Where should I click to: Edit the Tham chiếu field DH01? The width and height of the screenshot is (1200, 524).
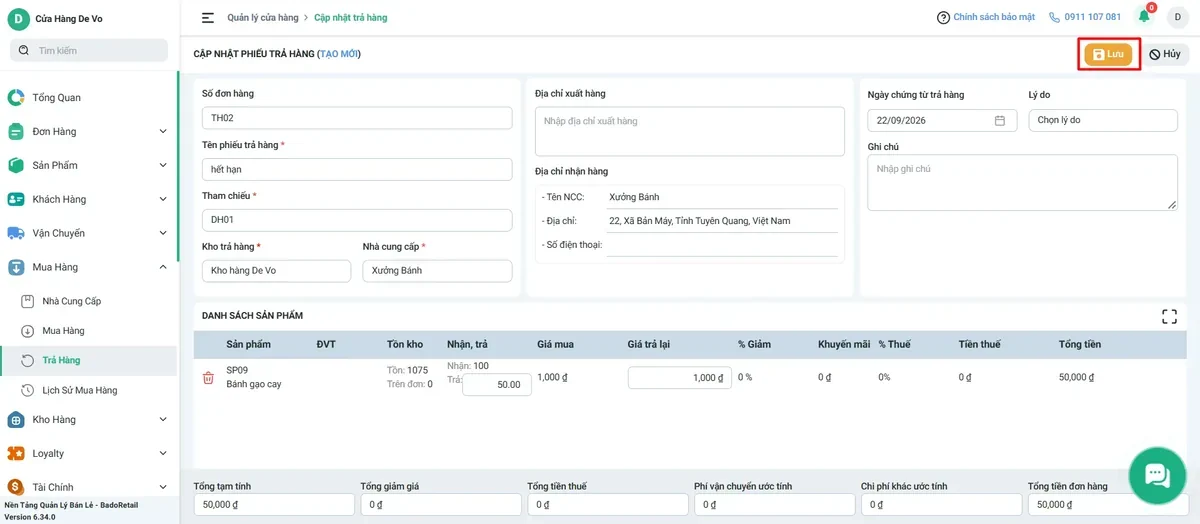(x=357, y=220)
